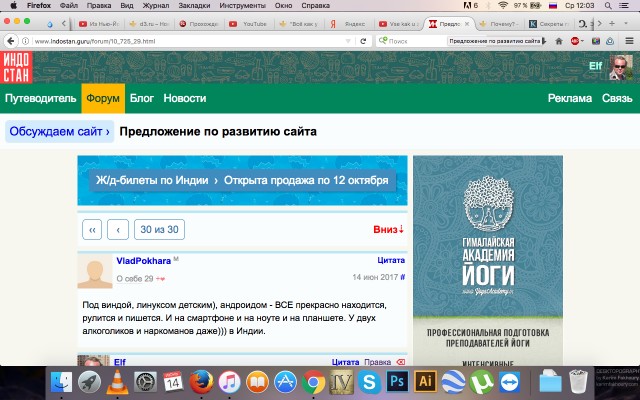
Task: Open the Форум navigation tab
Action: coord(103,99)
